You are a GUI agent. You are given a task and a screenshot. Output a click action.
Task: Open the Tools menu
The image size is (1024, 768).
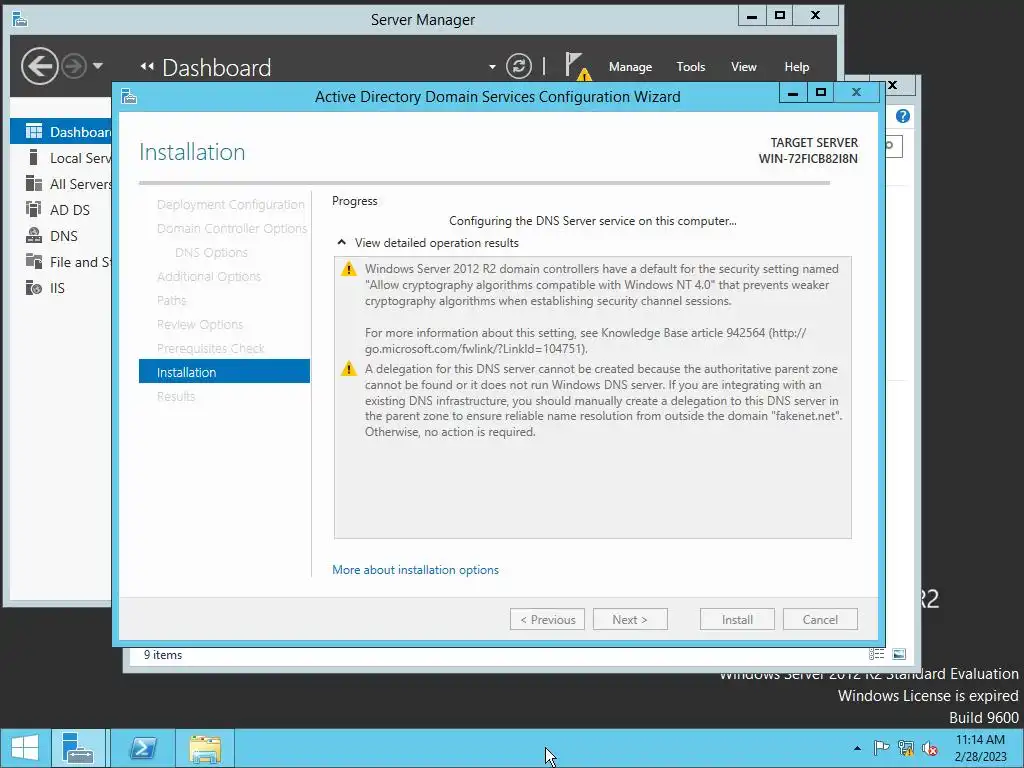[690, 67]
